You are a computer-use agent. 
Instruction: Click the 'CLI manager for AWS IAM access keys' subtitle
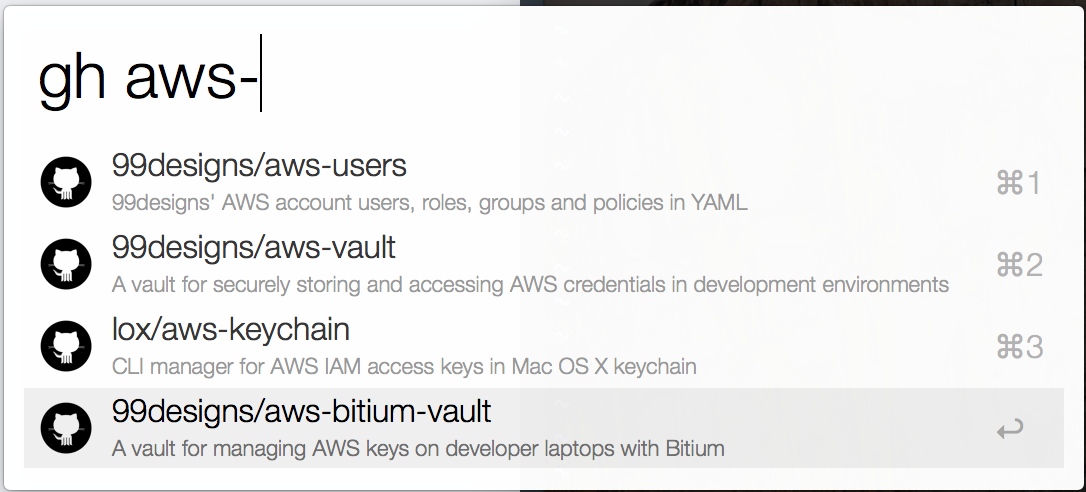click(x=404, y=367)
